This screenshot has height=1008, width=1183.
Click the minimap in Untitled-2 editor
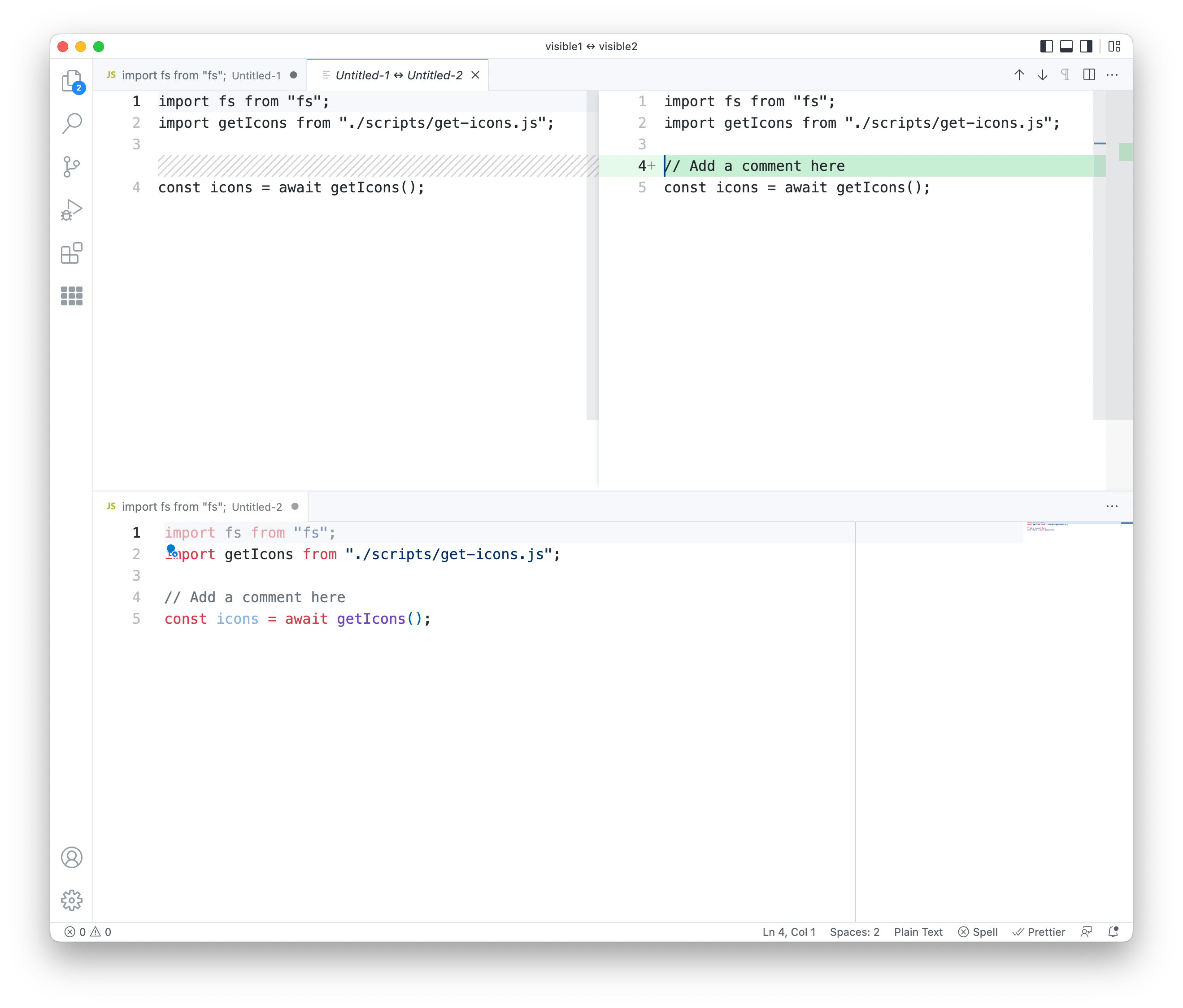coord(1078,527)
